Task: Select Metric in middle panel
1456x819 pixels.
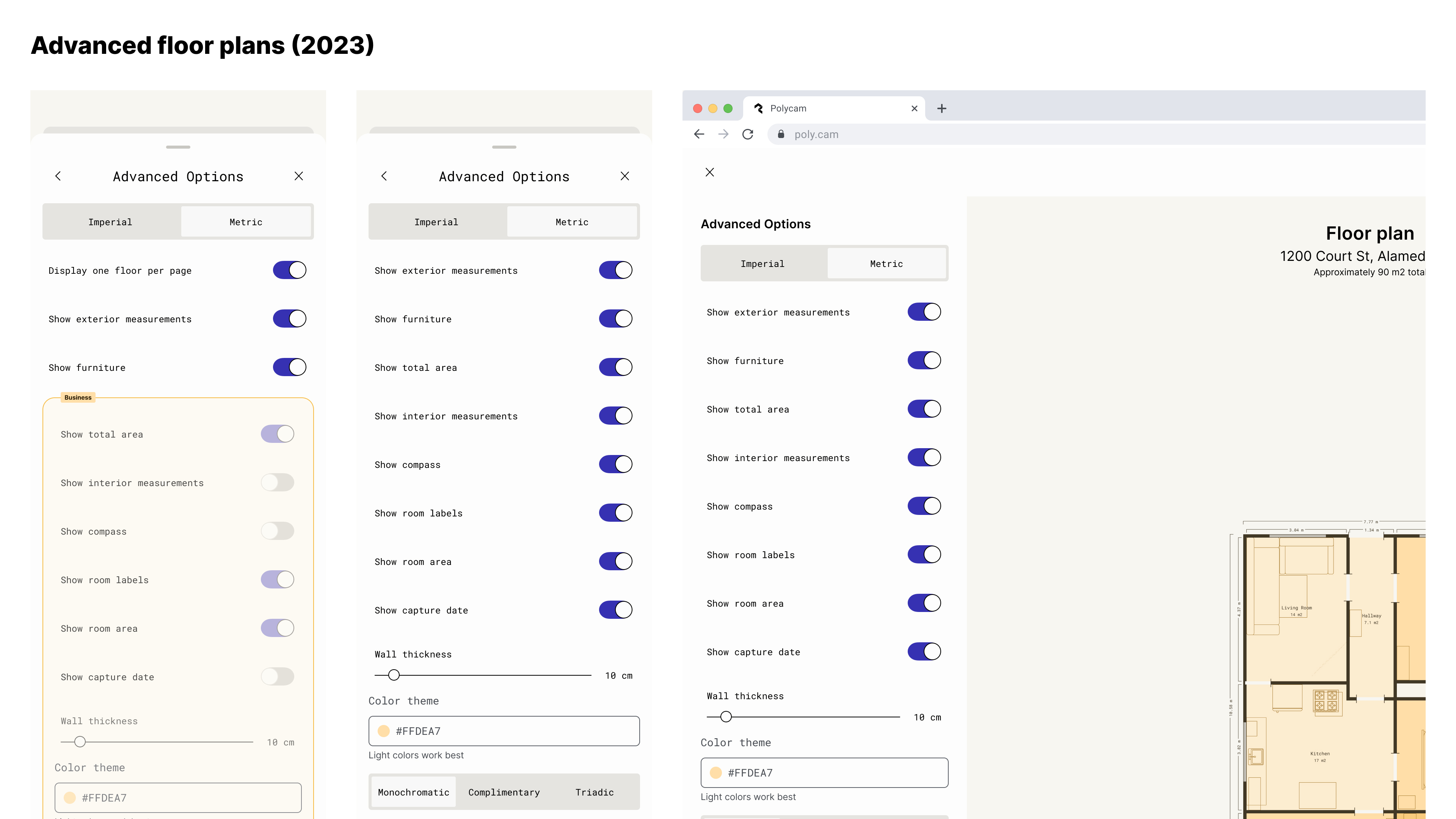Action: (x=572, y=222)
